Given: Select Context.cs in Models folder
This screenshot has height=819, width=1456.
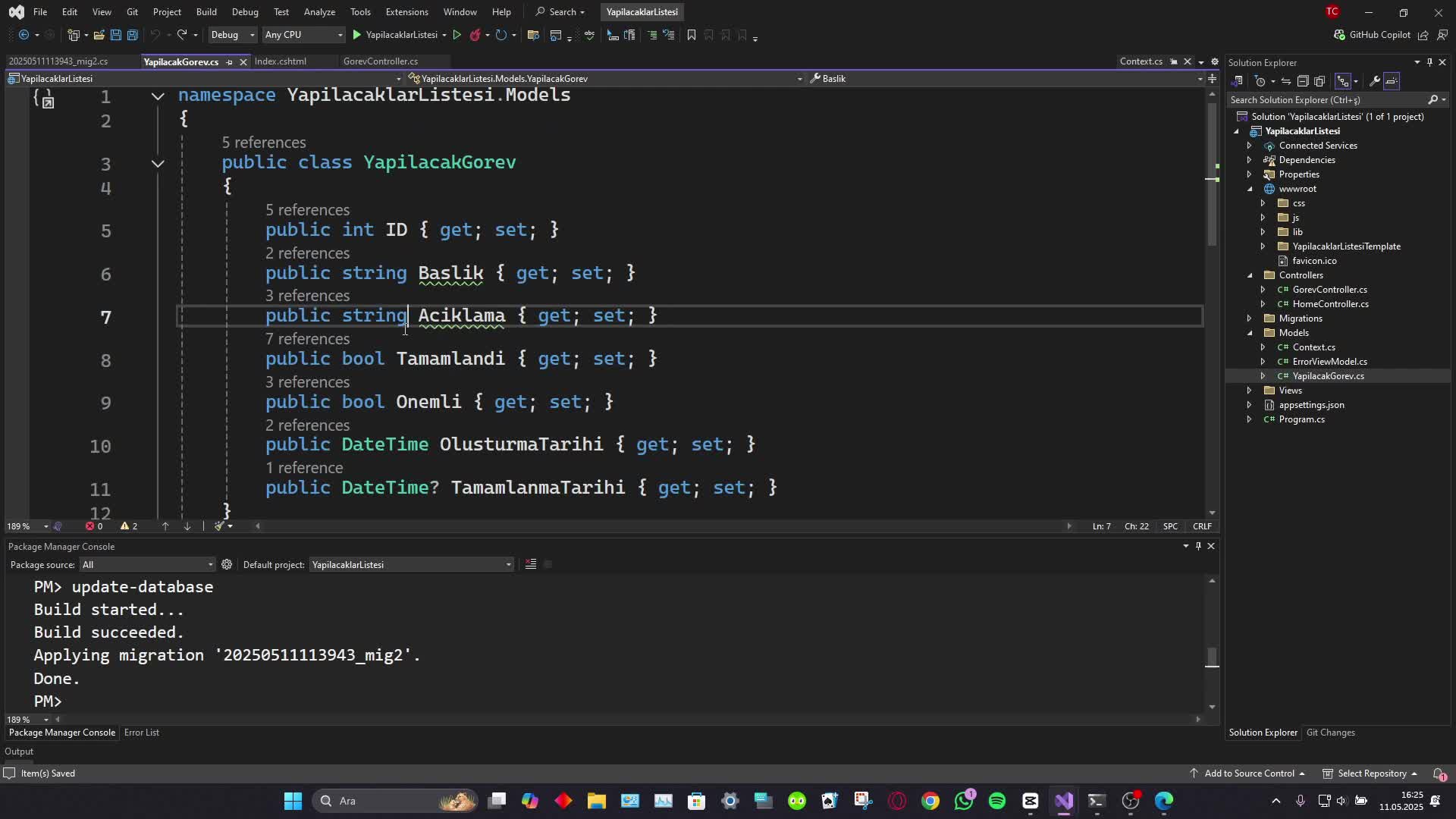Looking at the screenshot, I should coord(1313,347).
